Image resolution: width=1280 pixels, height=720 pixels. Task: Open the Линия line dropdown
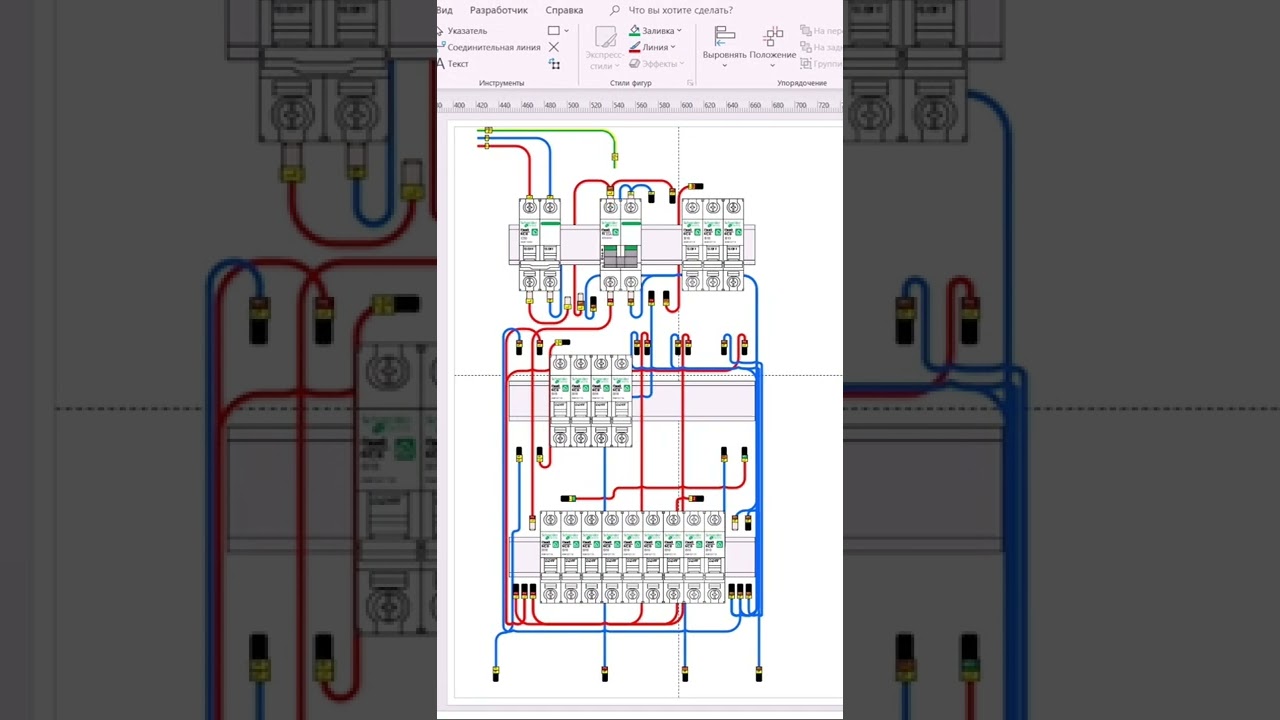point(652,47)
